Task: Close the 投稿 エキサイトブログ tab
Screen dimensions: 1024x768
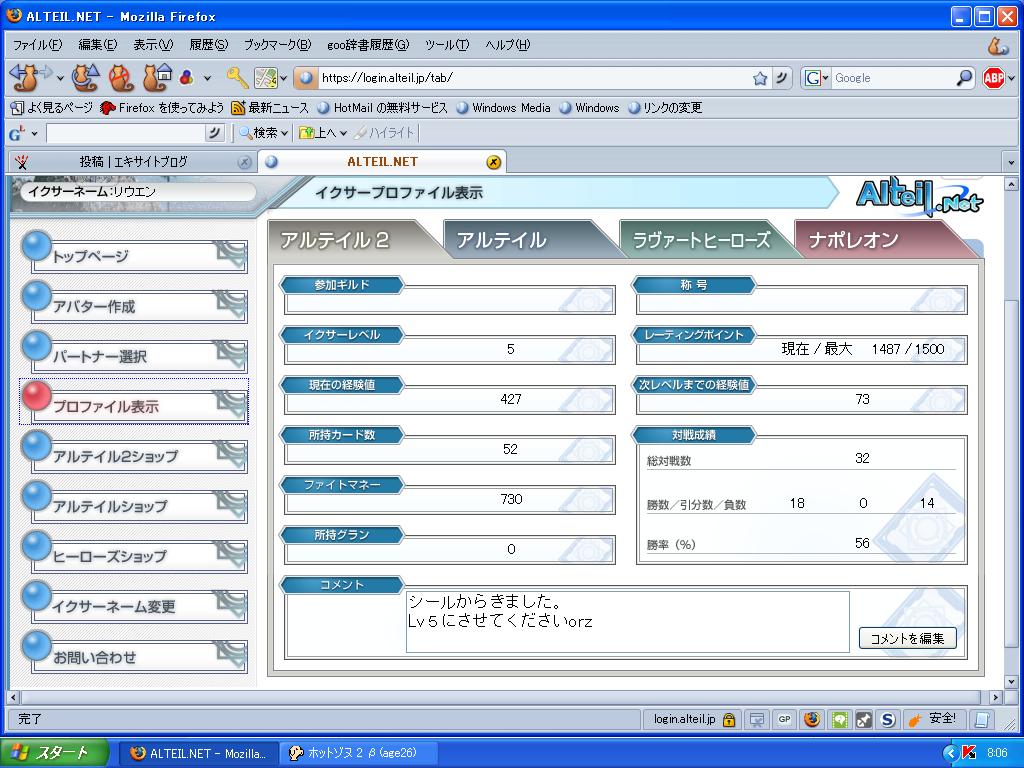Action: 244,162
